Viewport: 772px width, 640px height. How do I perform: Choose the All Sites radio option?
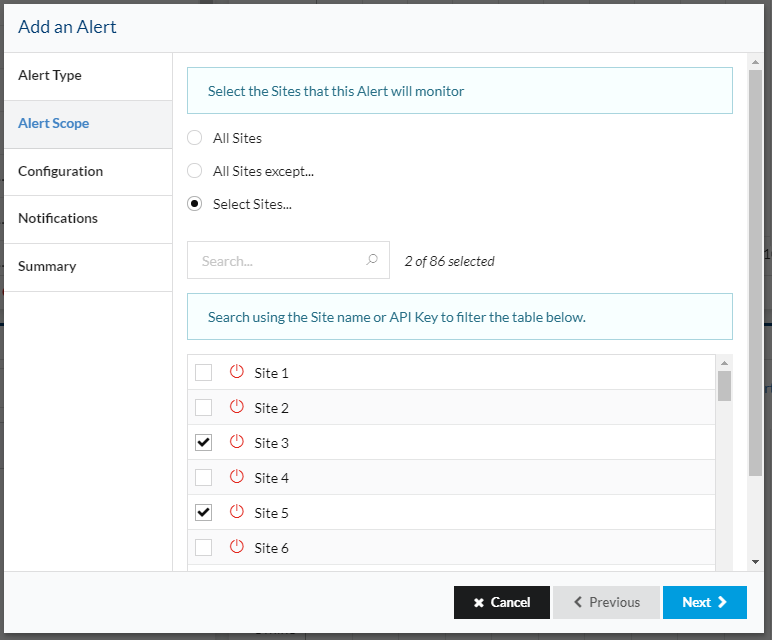point(194,138)
